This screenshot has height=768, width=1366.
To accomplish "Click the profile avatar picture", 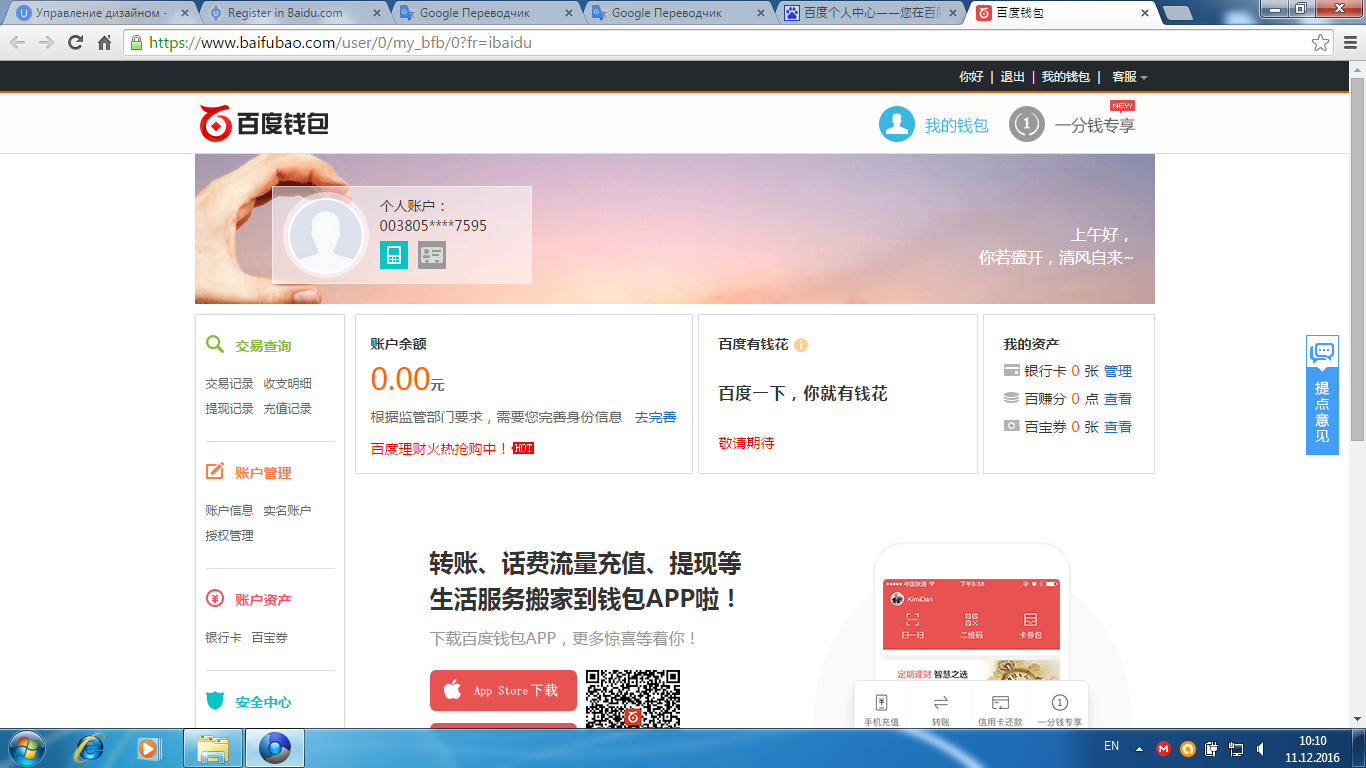I will pyautogui.click(x=326, y=237).
